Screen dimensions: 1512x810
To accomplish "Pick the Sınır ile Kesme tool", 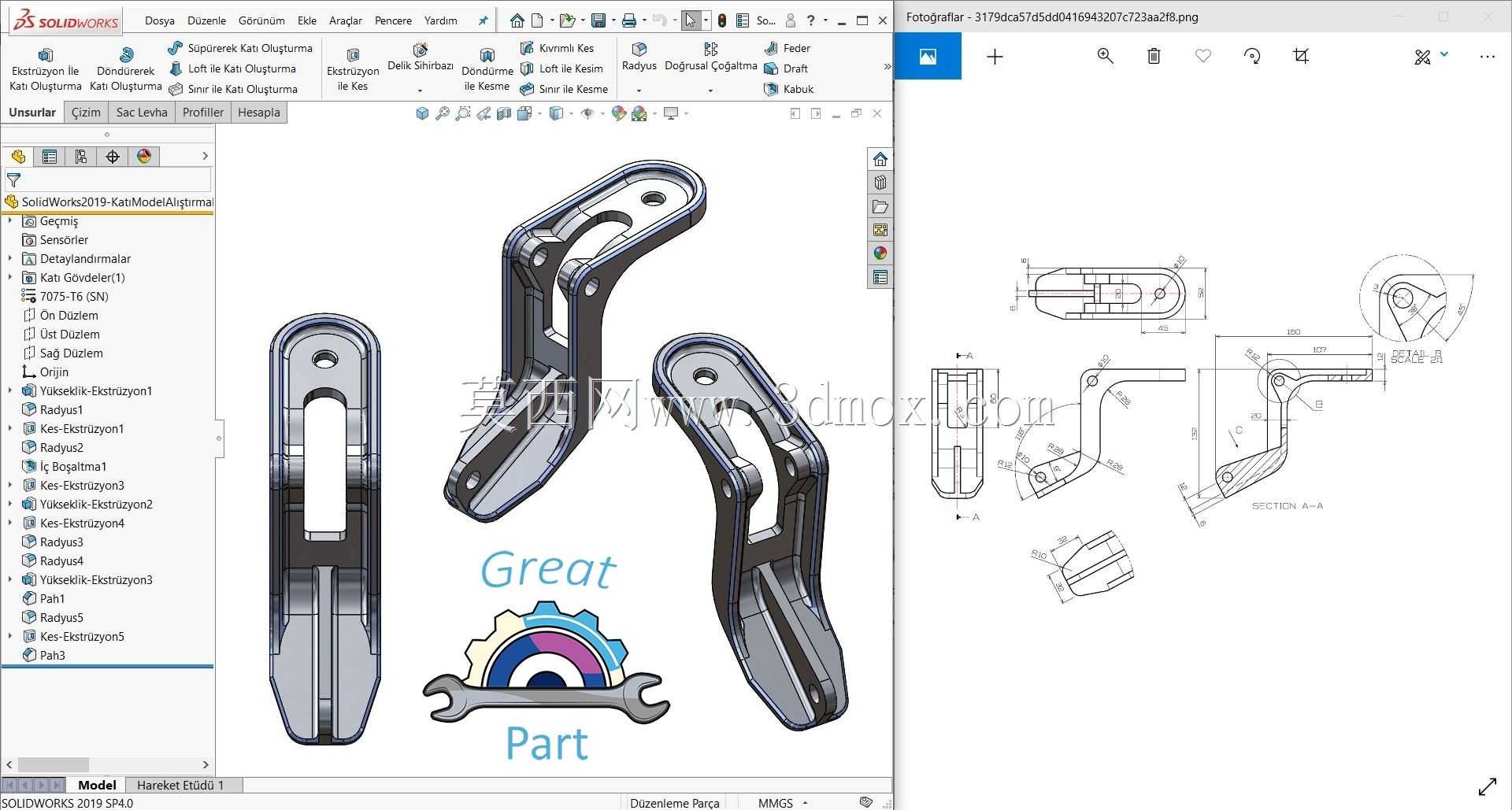I will click(564, 89).
